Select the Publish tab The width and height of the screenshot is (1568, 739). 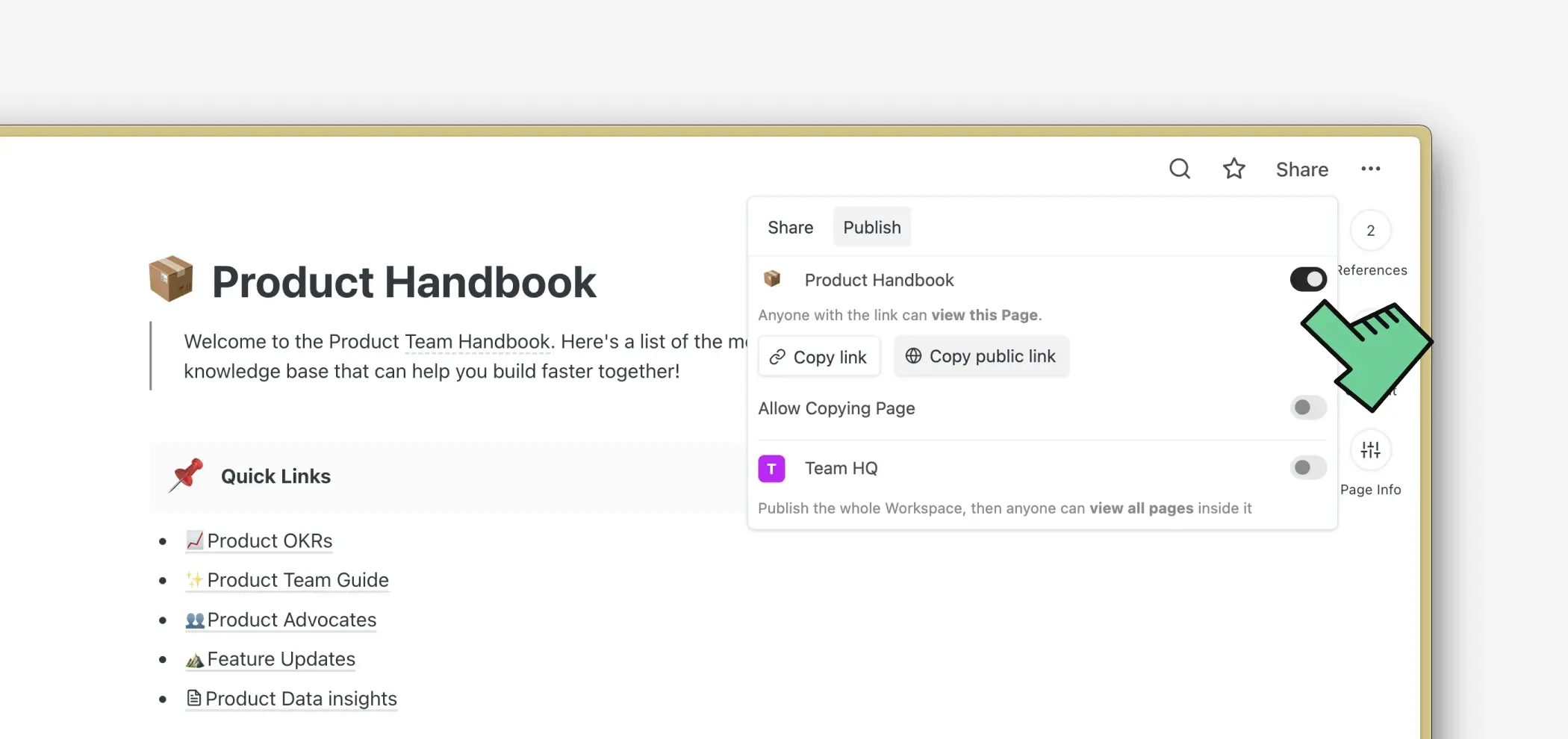tap(871, 227)
